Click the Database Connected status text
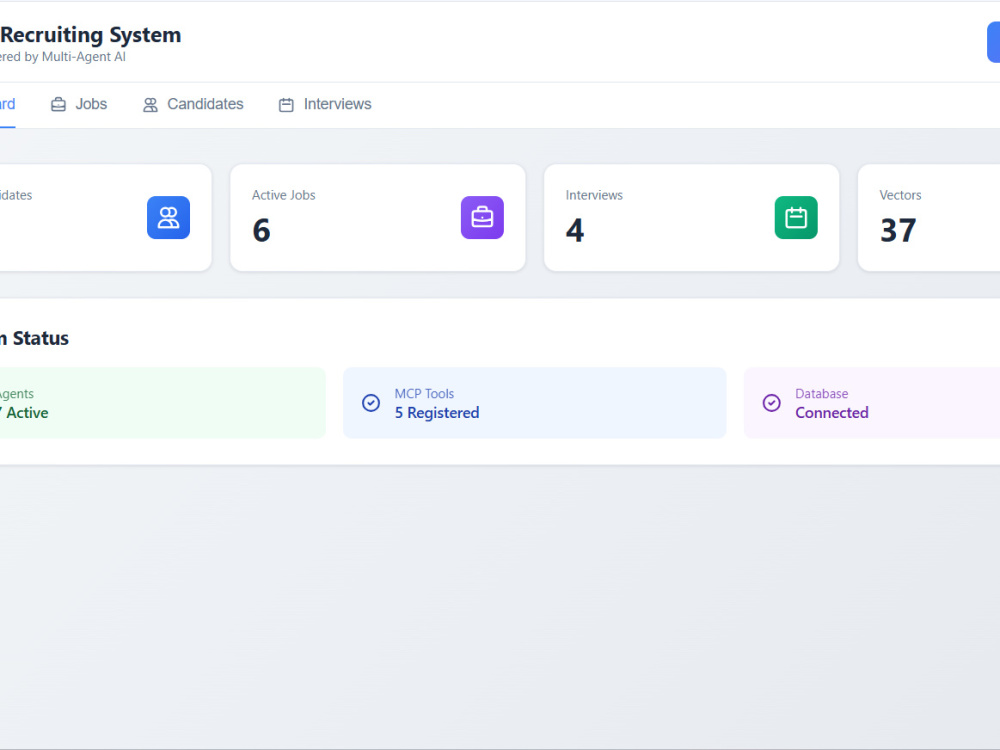This screenshot has width=1000, height=750. click(832, 413)
